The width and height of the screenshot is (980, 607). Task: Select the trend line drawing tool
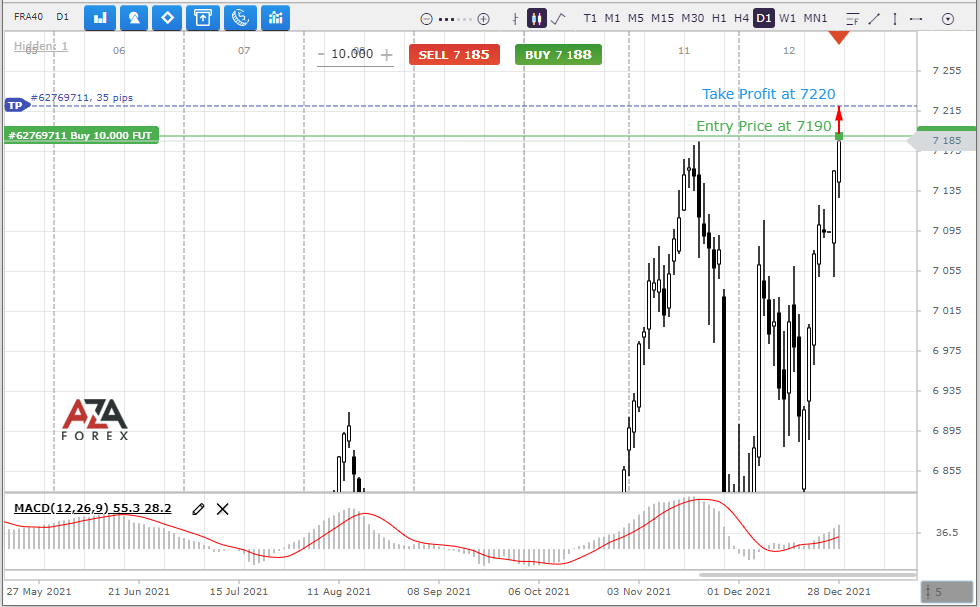click(874, 19)
